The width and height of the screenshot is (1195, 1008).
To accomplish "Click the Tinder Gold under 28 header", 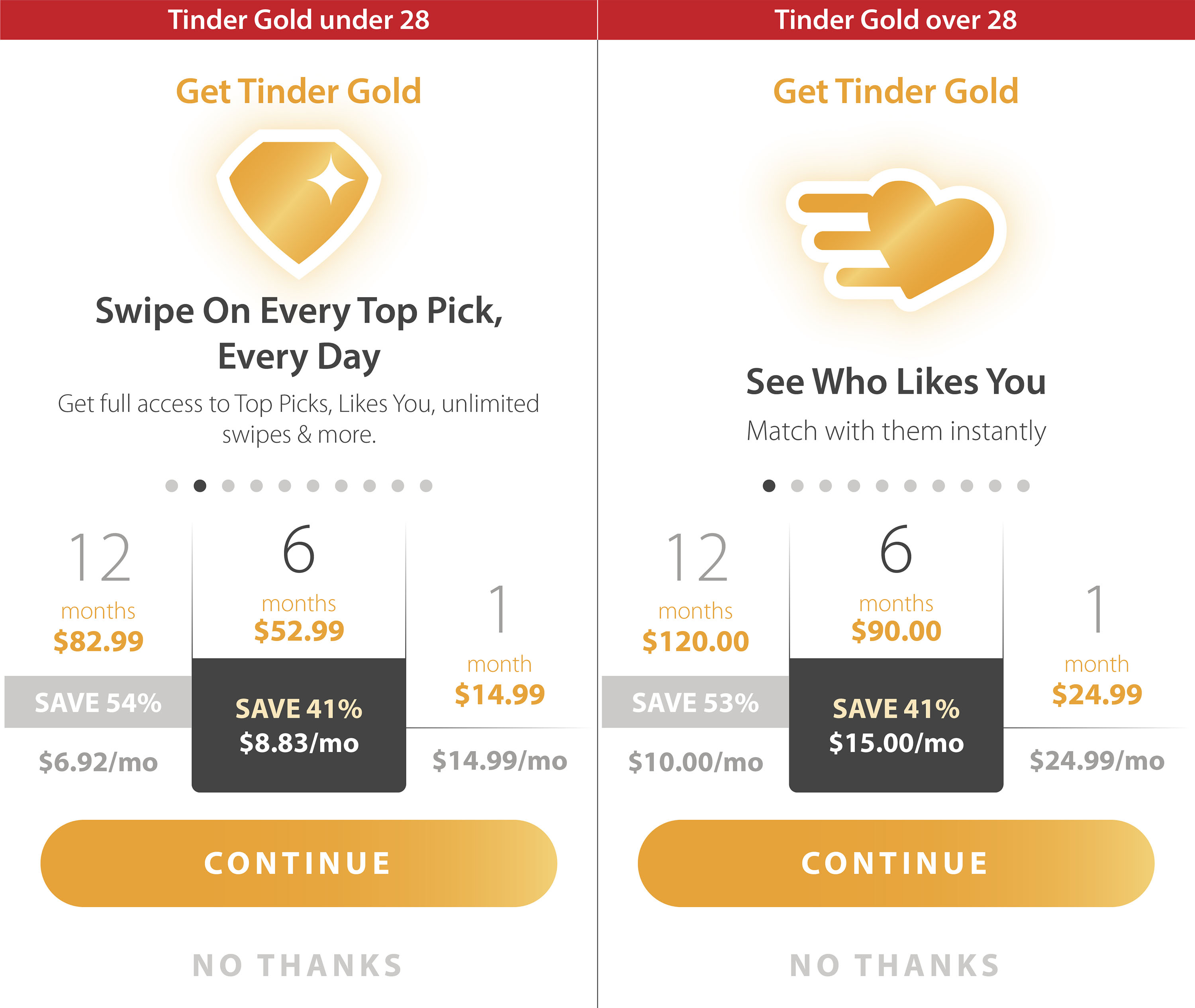I will click(298, 20).
